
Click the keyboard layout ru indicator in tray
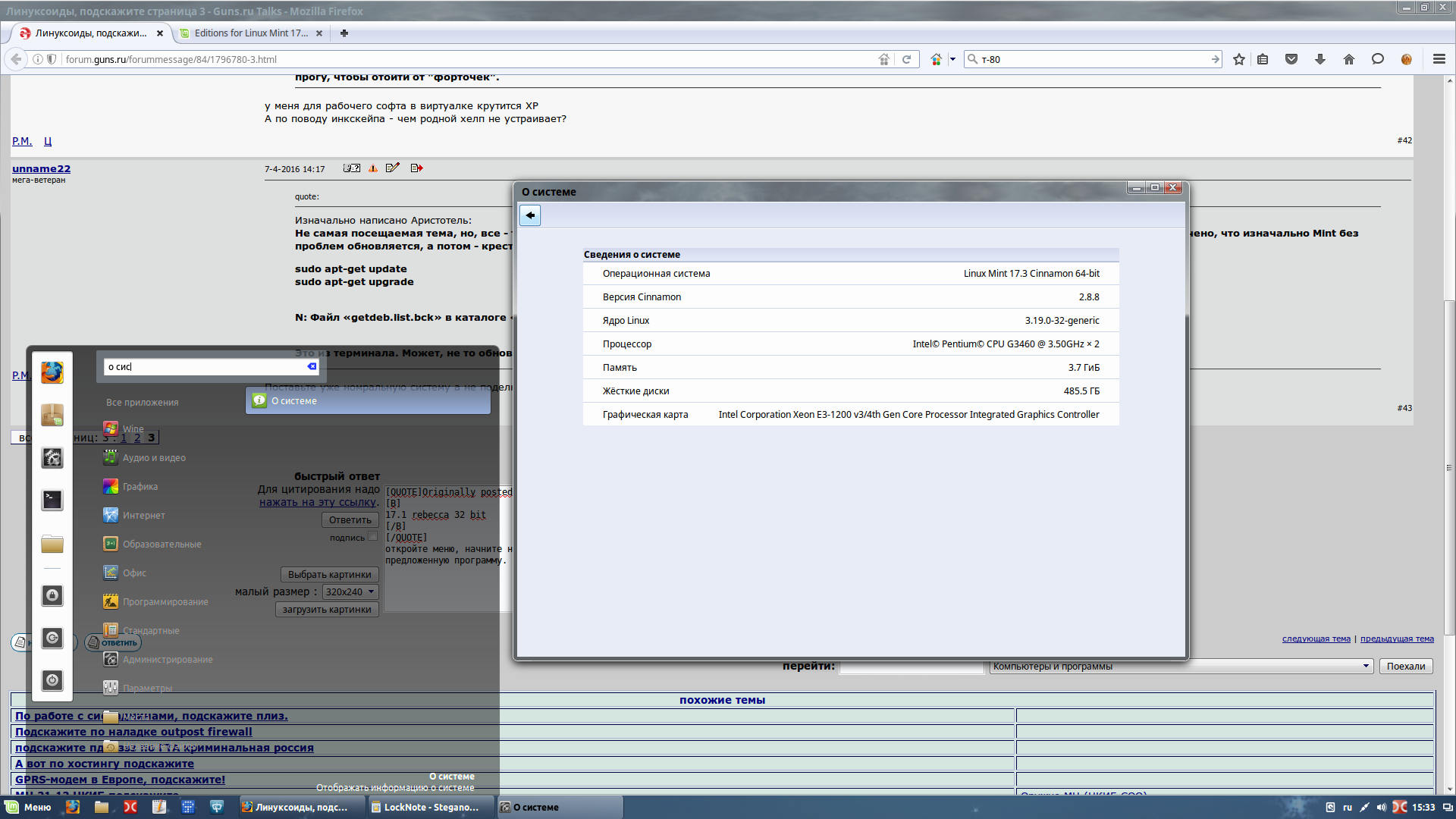(1348, 808)
